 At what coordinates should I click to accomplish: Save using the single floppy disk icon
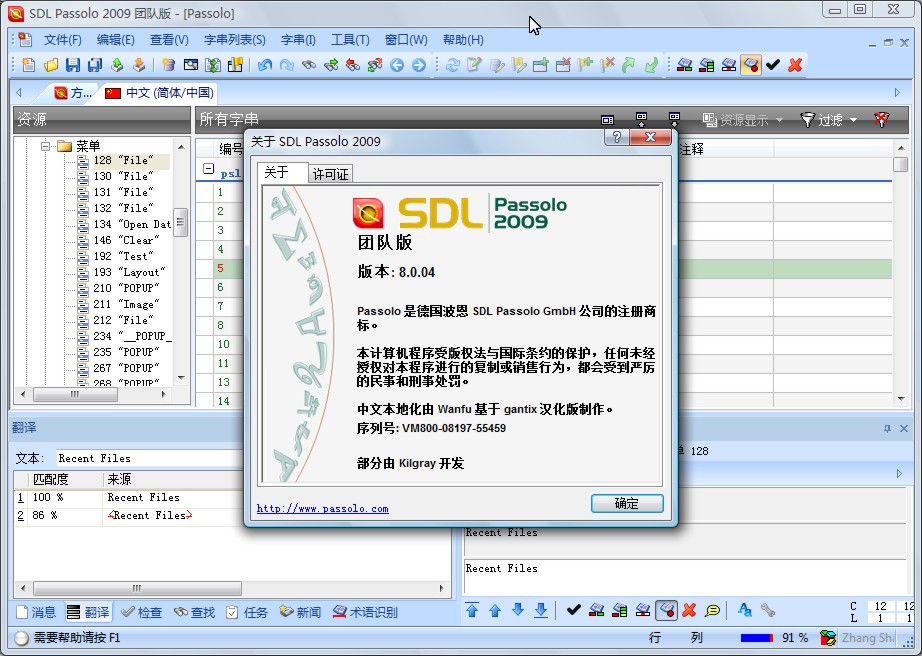coord(73,65)
